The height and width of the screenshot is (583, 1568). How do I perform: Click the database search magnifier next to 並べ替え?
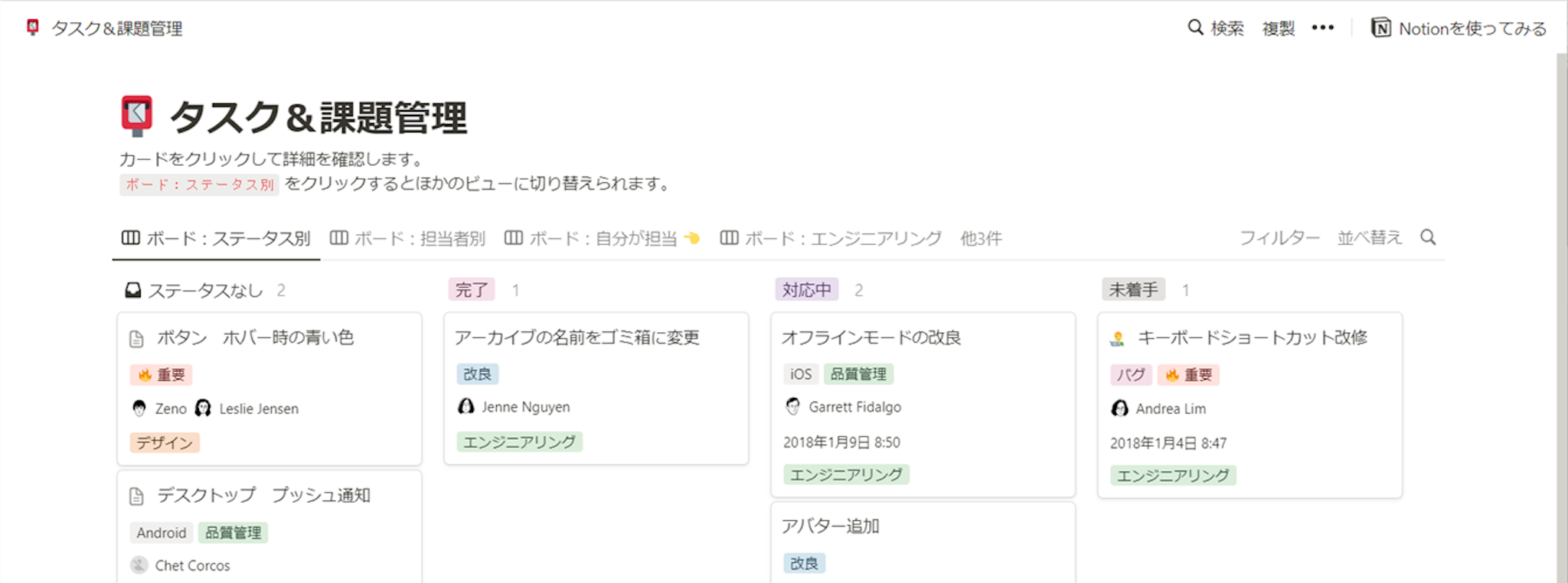[x=1428, y=237]
